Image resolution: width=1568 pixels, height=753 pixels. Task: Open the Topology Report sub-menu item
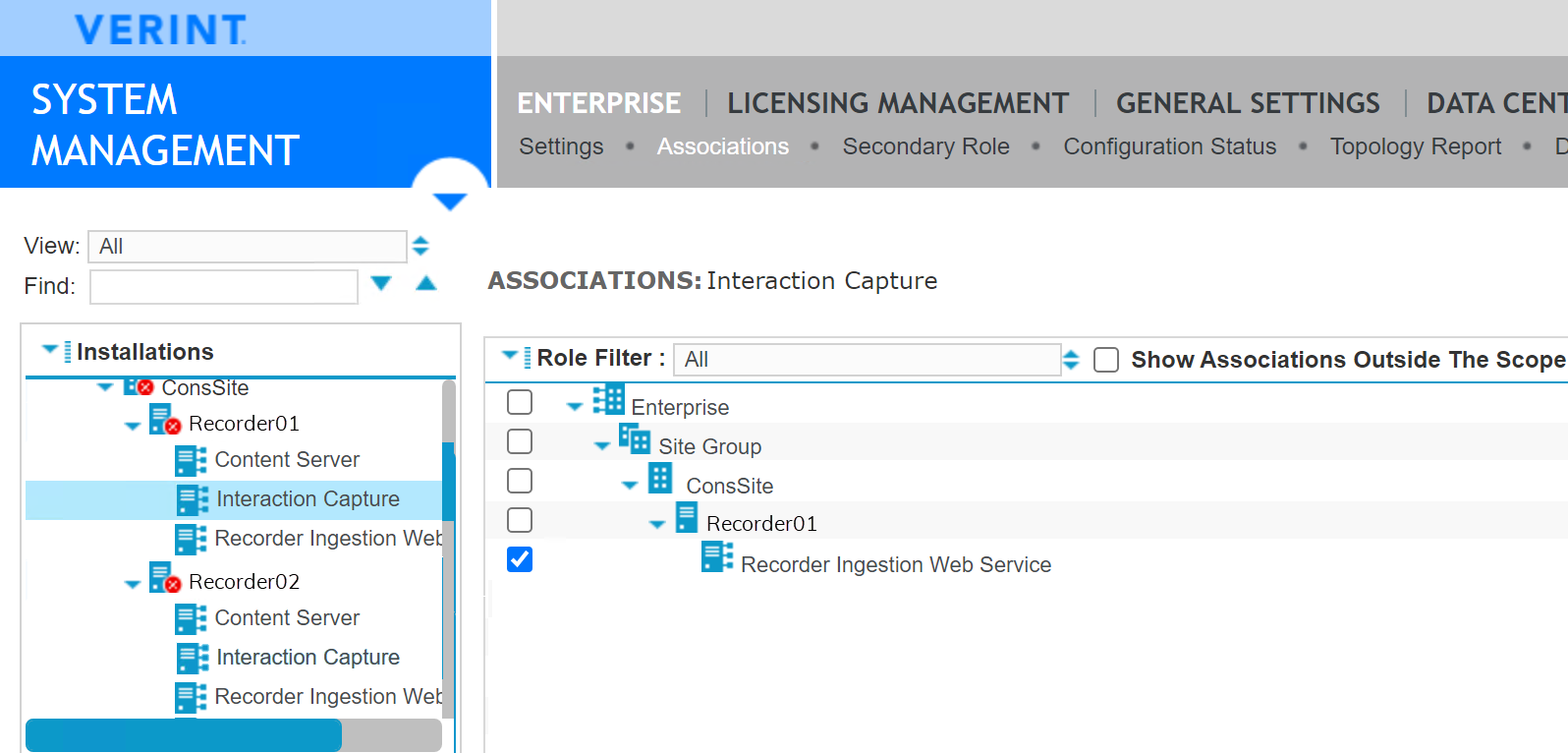(x=1416, y=146)
